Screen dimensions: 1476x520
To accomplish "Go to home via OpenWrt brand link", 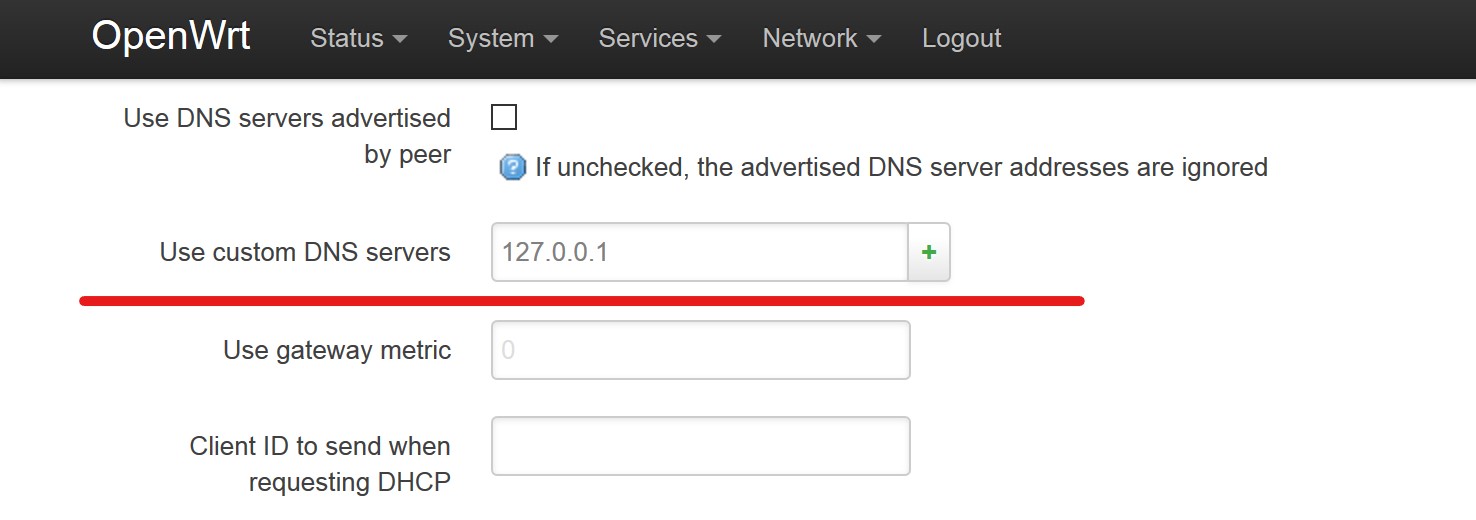I will click(x=171, y=36).
